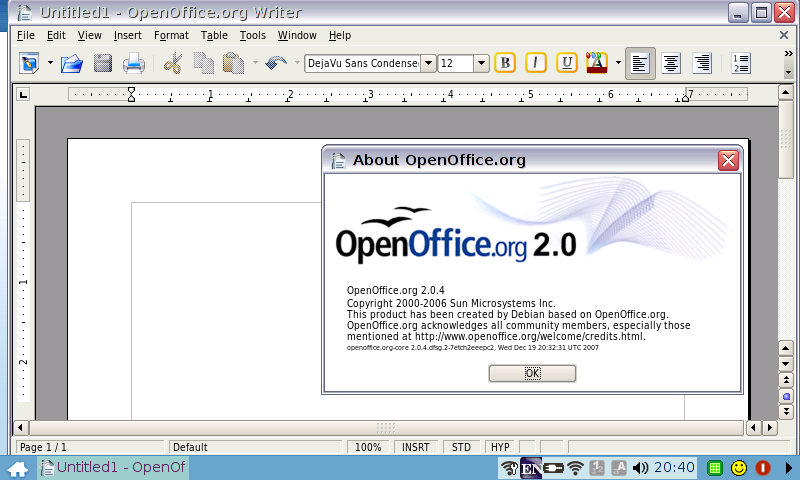Toggle Align Left paragraph button
The image size is (800, 480).
(640, 63)
